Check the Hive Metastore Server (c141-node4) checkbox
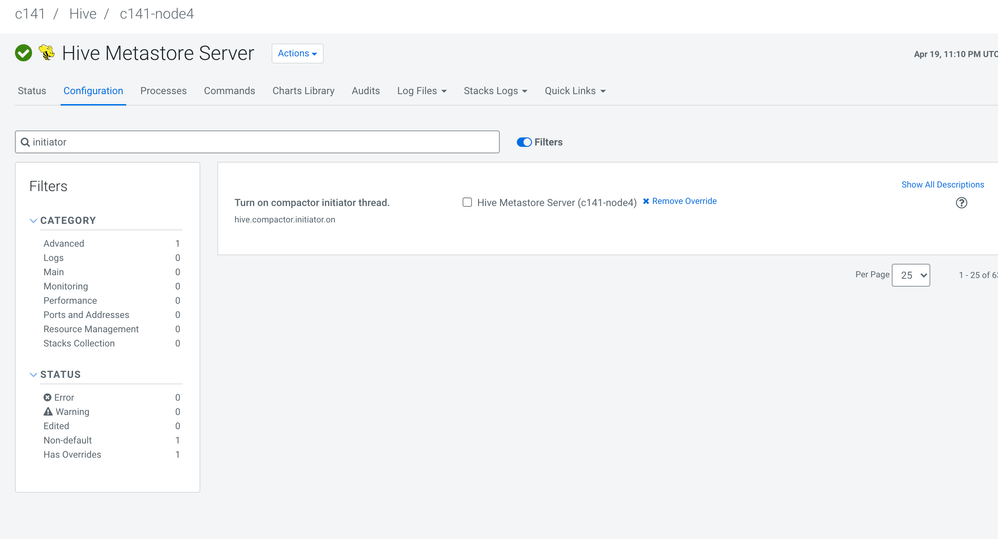This screenshot has width=998, height=539. (x=467, y=202)
